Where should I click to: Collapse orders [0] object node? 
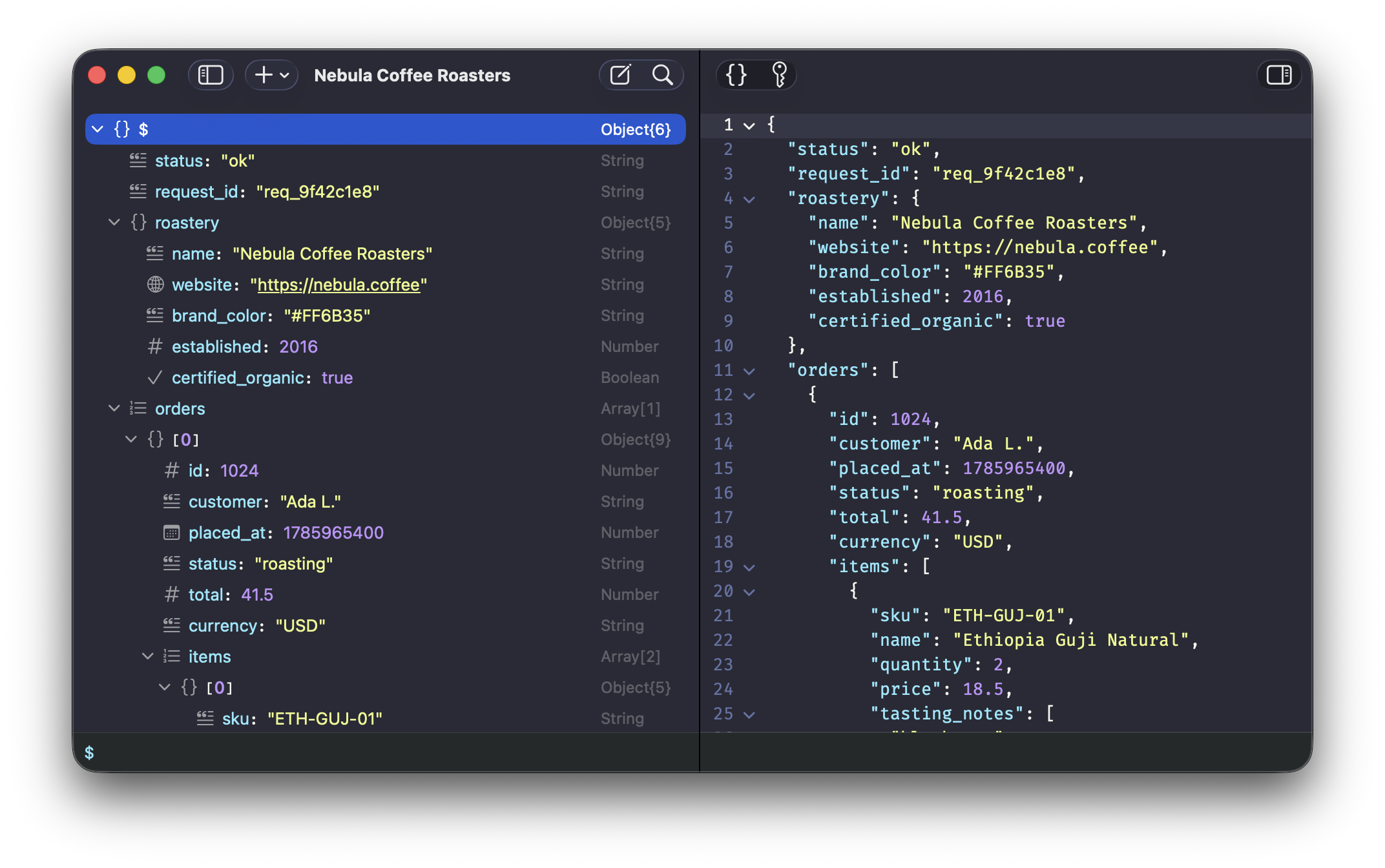pyautogui.click(x=131, y=439)
